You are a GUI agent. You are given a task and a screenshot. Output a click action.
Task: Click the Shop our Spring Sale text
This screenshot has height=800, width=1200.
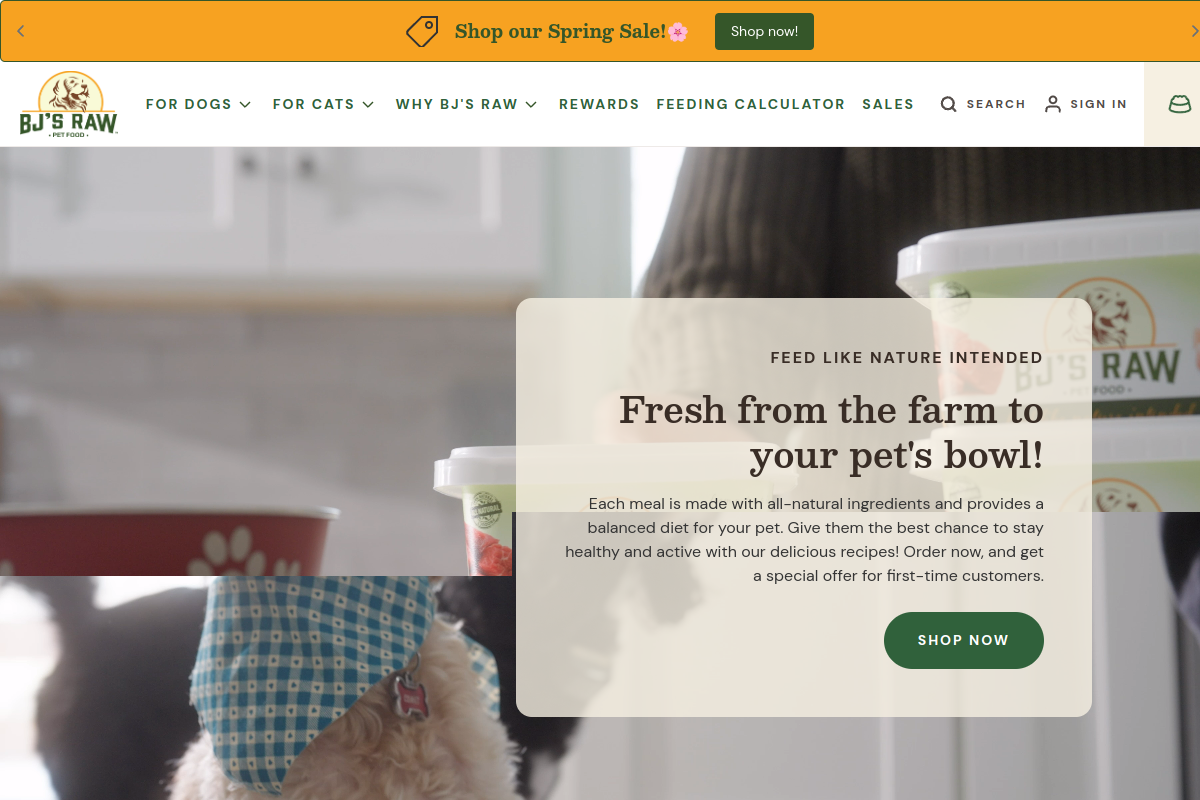click(x=560, y=31)
